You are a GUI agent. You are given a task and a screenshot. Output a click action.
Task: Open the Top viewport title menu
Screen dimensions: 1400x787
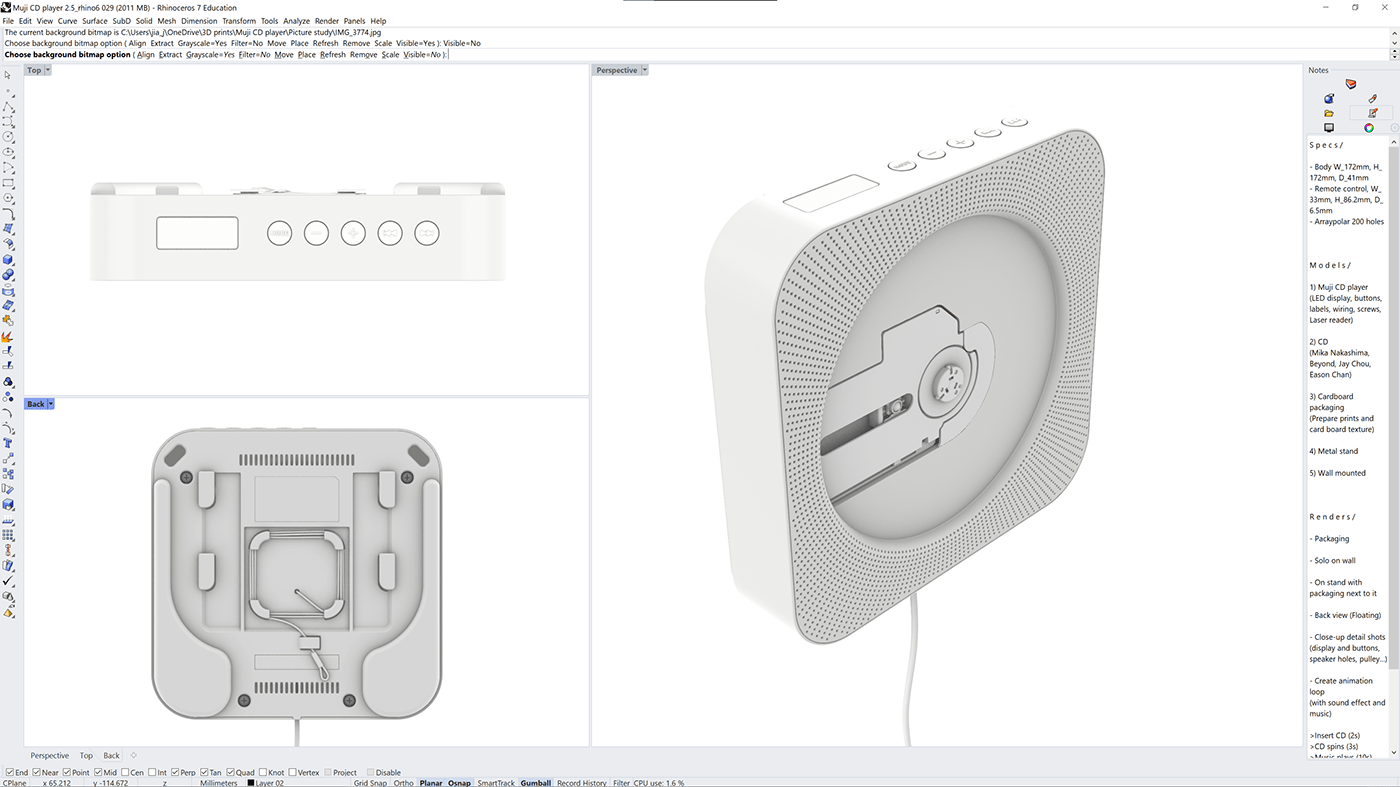pos(47,69)
